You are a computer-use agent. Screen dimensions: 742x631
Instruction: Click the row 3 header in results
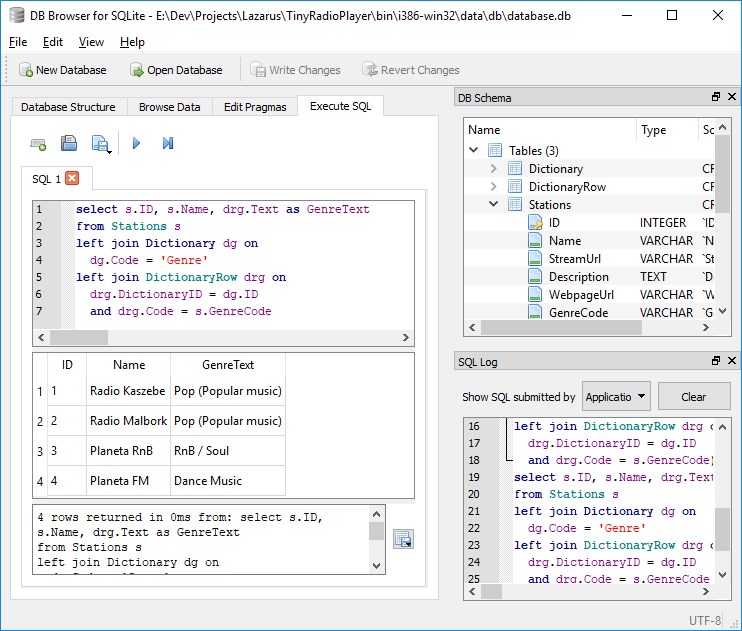[x=40, y=451]
